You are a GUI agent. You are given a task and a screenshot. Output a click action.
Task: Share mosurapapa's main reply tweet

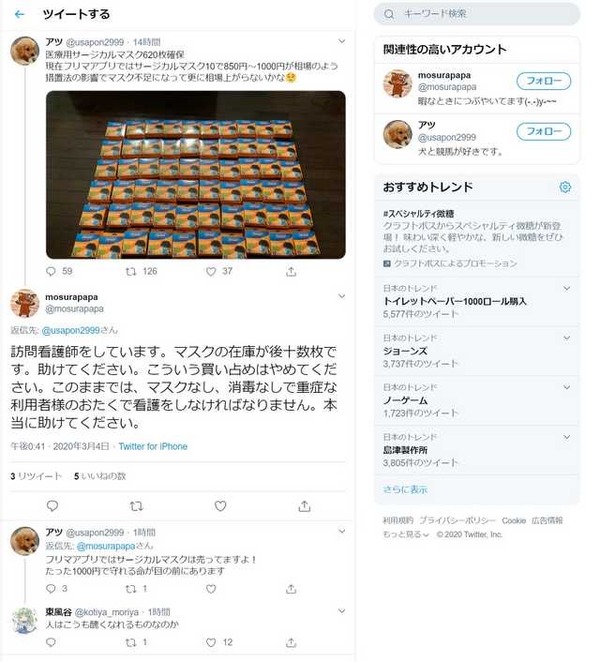[304, 506]
